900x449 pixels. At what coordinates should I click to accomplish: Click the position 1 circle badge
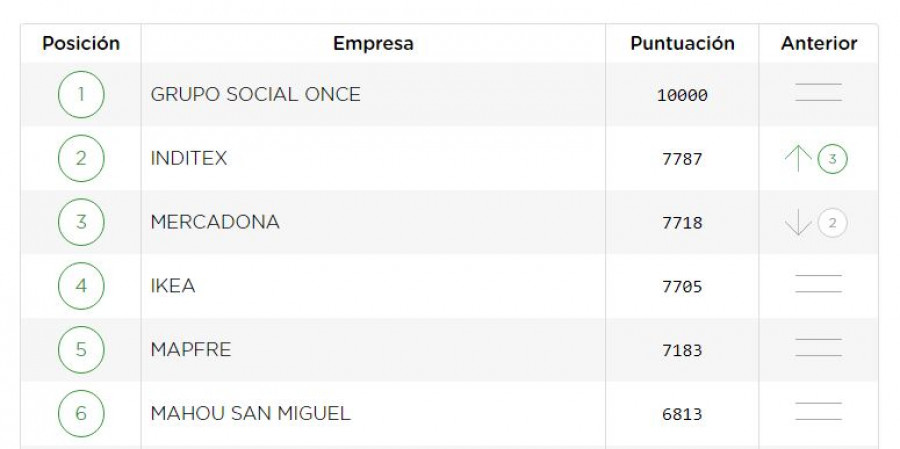[x=81, y=95]
